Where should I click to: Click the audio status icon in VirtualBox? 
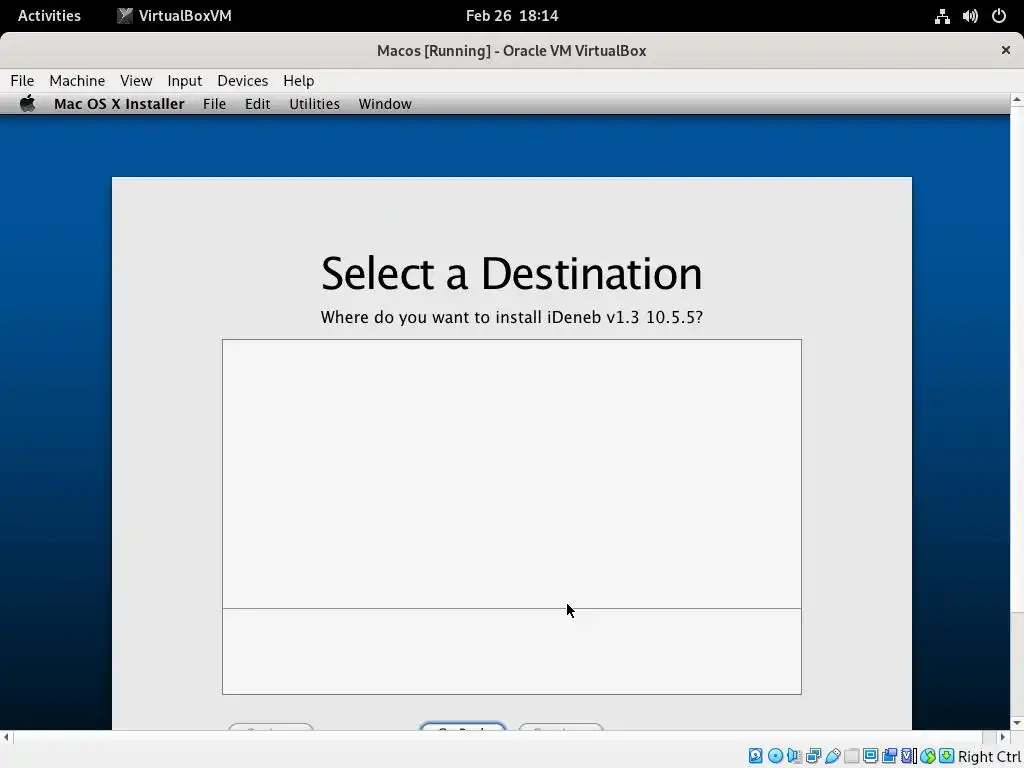pos(795,756)
